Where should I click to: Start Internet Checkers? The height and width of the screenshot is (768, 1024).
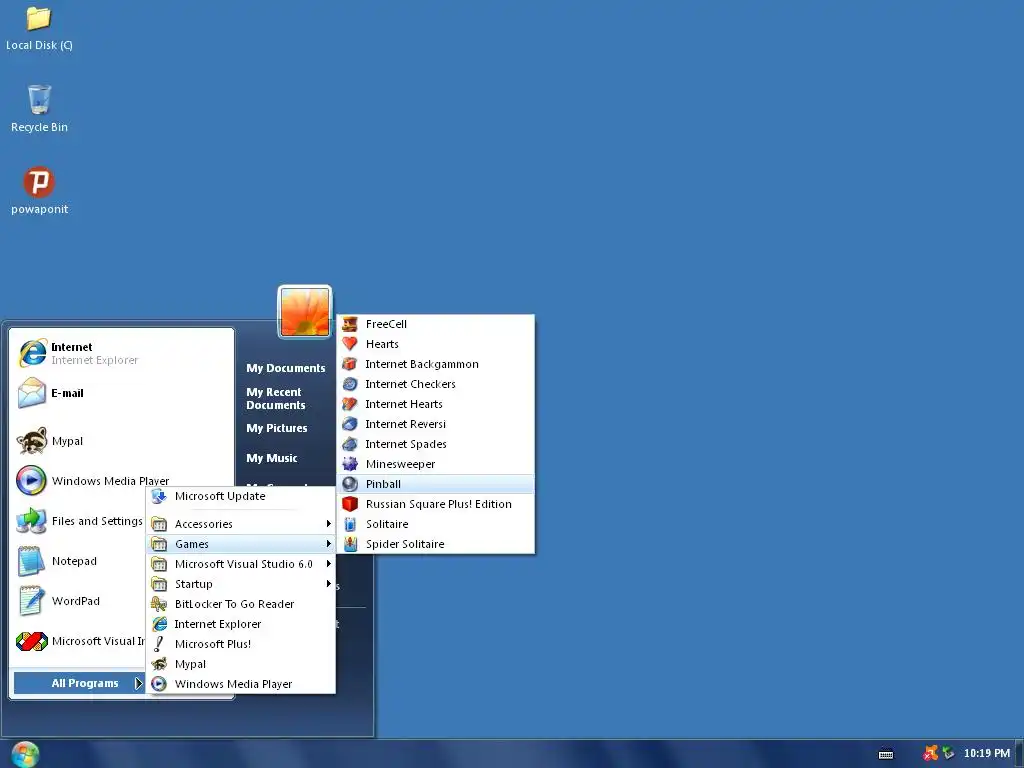pos(436,384)
